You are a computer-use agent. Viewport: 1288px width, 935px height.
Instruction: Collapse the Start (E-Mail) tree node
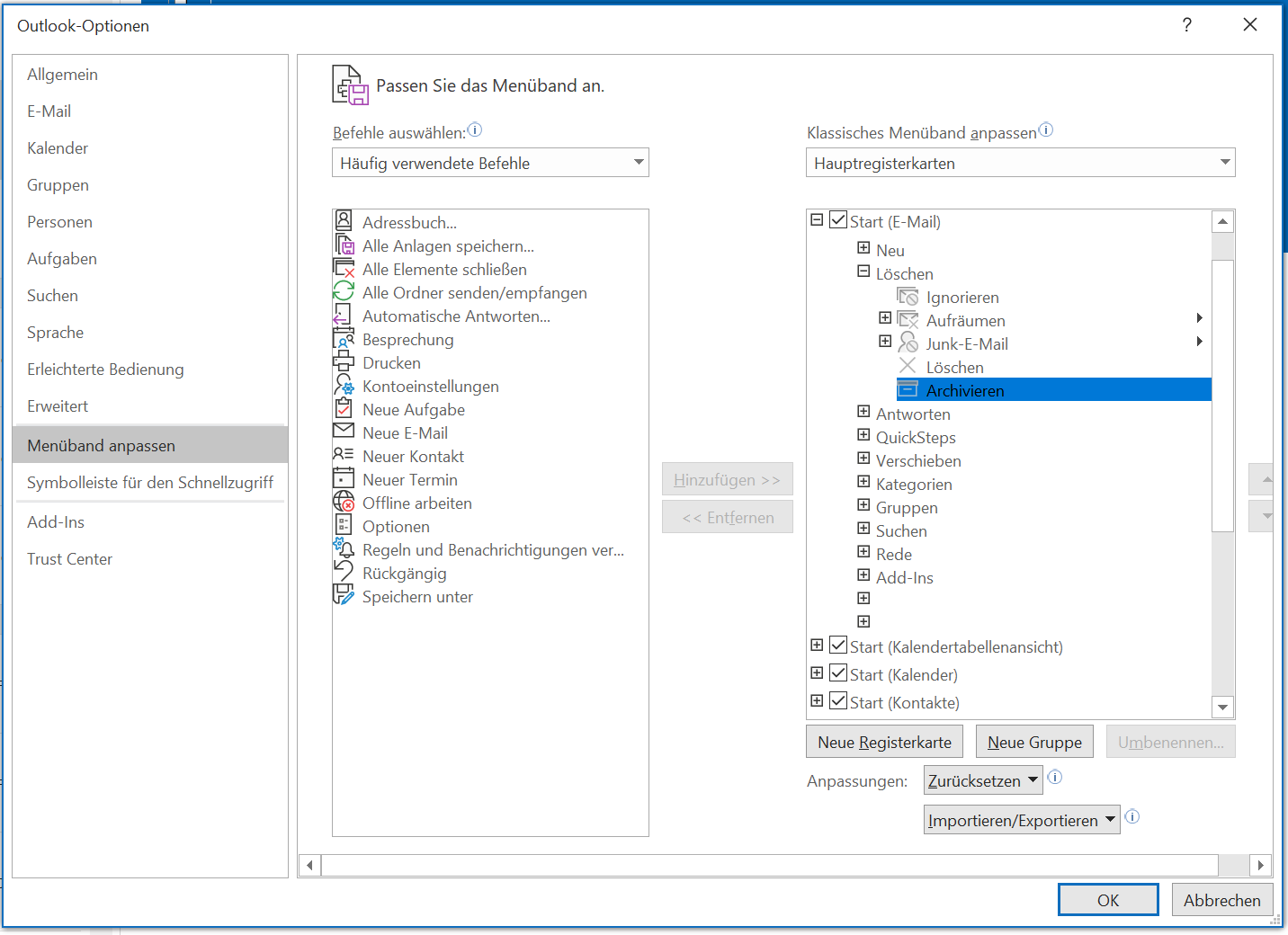tap(817, 219)
